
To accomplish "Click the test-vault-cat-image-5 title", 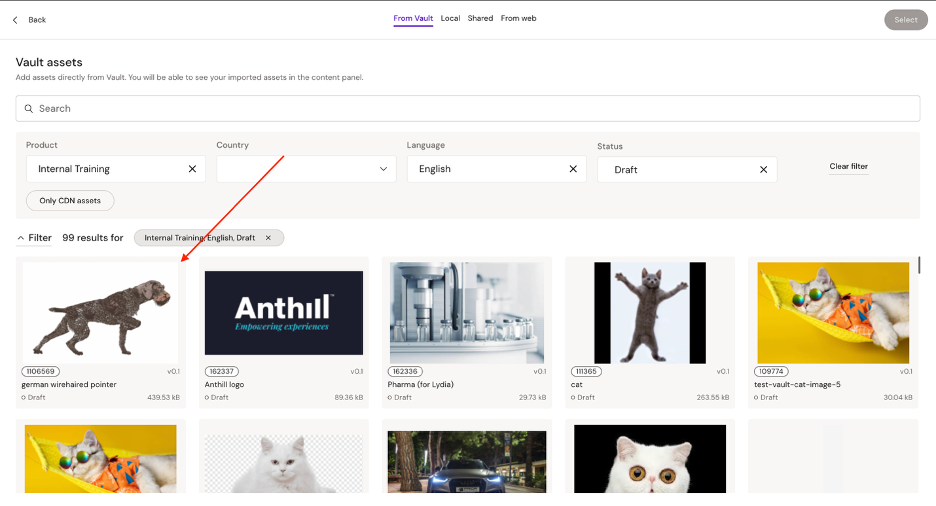I will [797, 384].
